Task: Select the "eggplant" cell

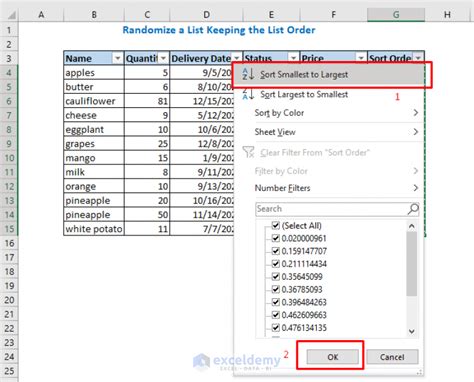Action: click(x=94, y=129)
